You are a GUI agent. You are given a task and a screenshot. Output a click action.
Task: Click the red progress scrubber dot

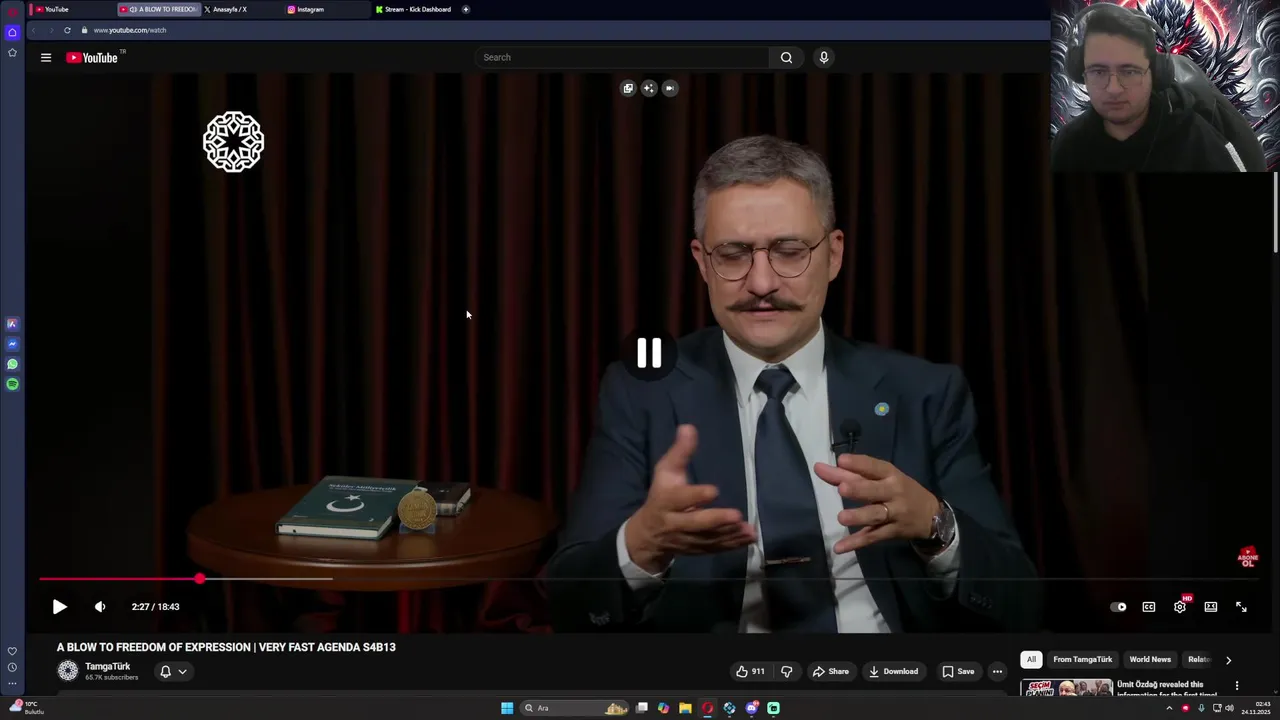pyautogui.click(x=200, y=579)
